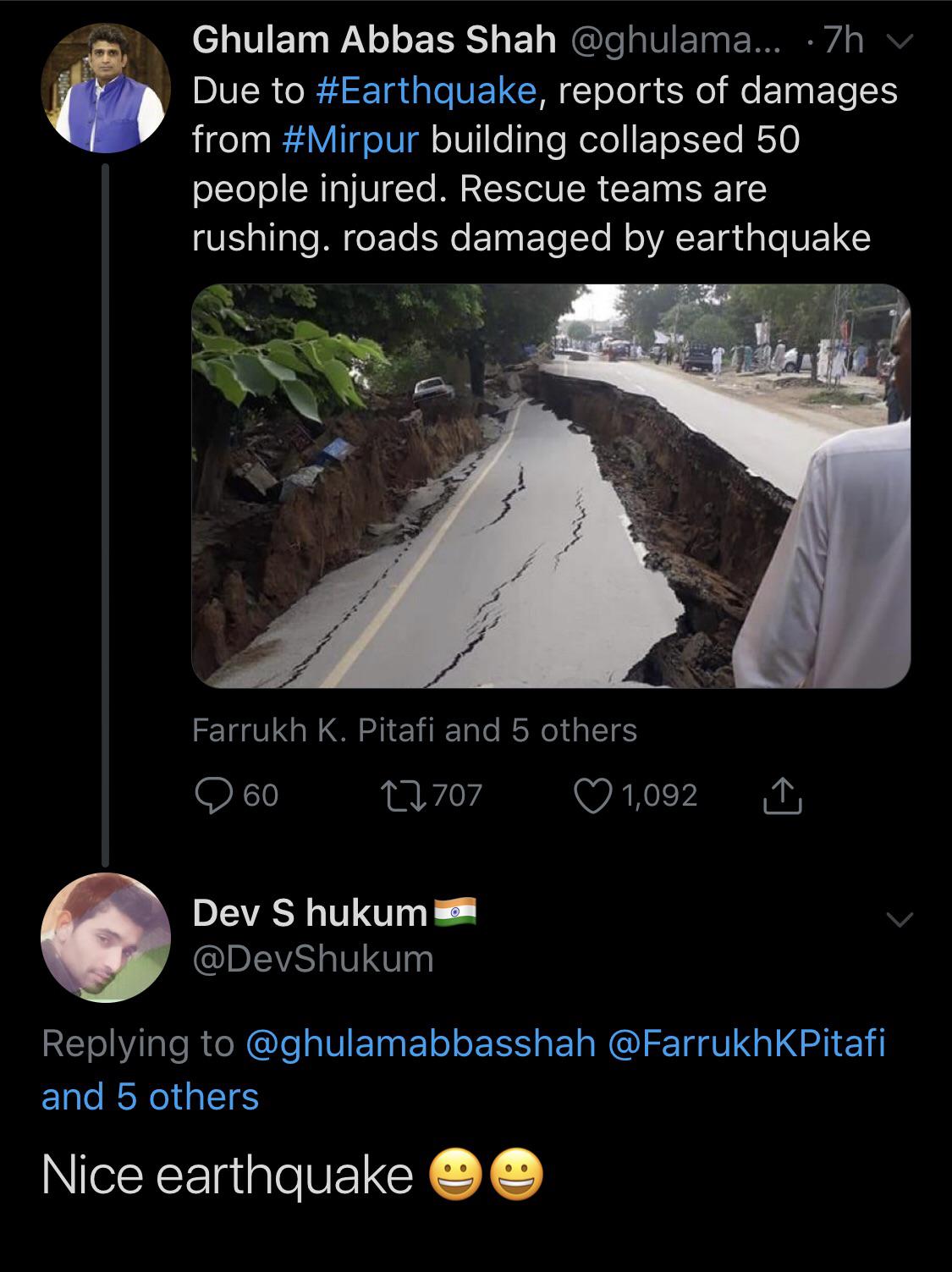The height and width of the screenshot is (1272, 952).
Task: View tagged "Farrukh K. Pitafi and 5 others"
Action: (x=414, y=730)
